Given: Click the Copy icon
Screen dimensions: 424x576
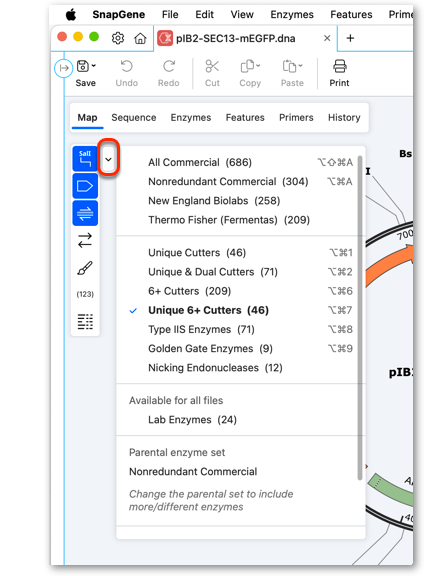Looking at the screenshot, I should (x=247, y=66).
